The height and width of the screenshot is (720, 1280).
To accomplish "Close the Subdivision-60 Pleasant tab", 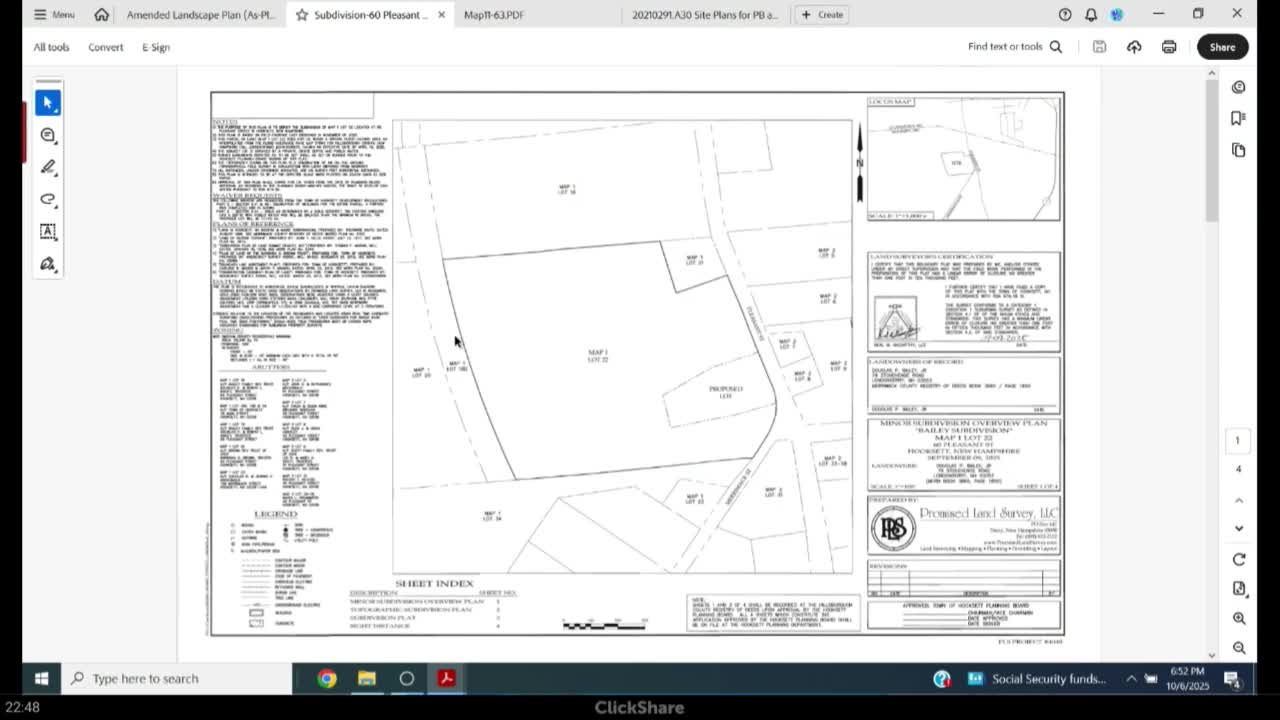I will pyautogui.click(x=441, y=15).
